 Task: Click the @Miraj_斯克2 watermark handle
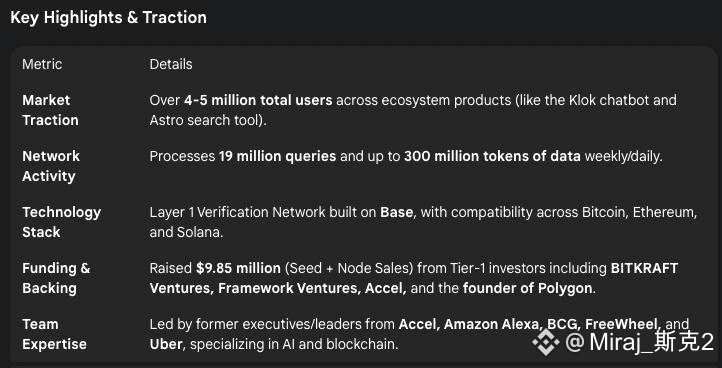tap(640, 342)
